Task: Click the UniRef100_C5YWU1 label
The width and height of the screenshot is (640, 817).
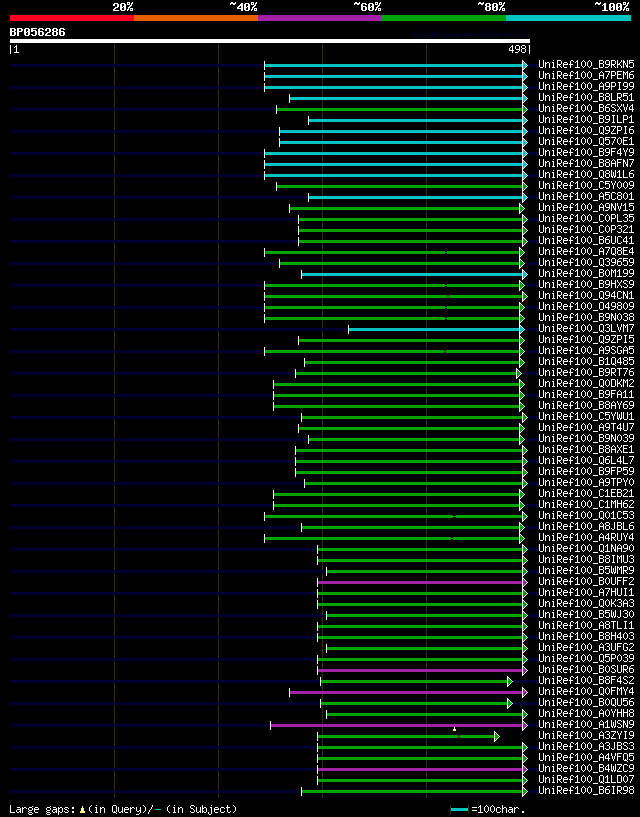Action: (x=586, y=416)
